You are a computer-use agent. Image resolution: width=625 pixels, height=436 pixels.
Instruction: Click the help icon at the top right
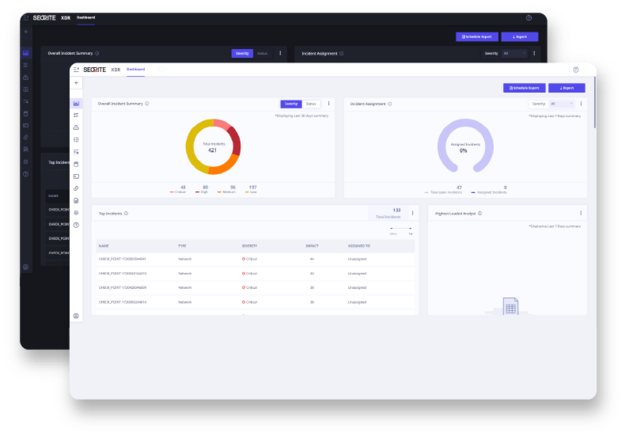(x=576, y=70)
